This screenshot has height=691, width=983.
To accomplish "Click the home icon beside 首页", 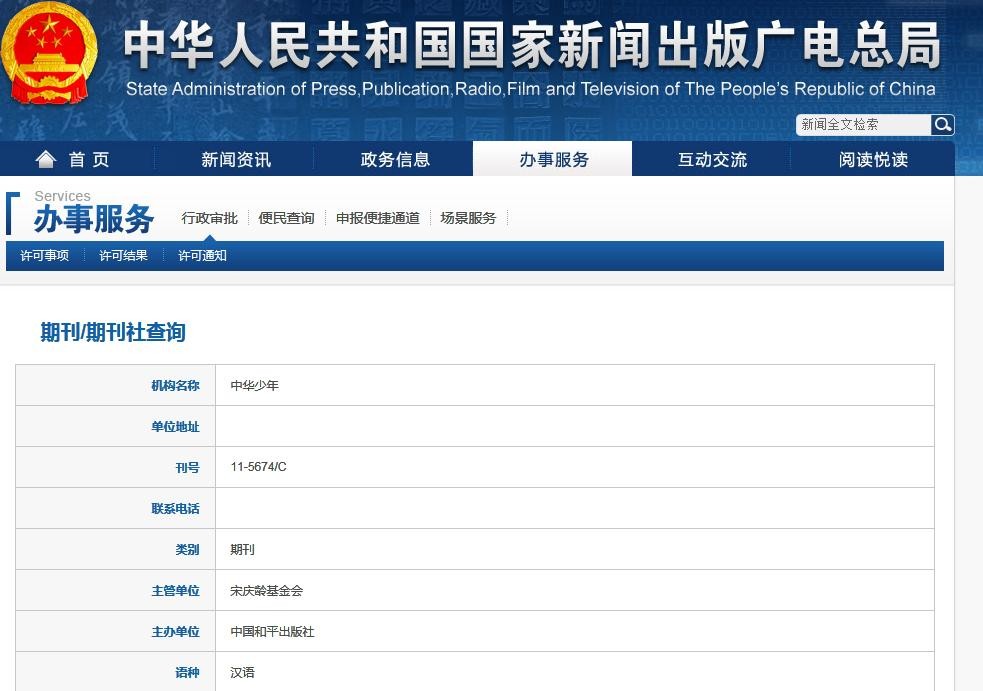I will point(46,159).
